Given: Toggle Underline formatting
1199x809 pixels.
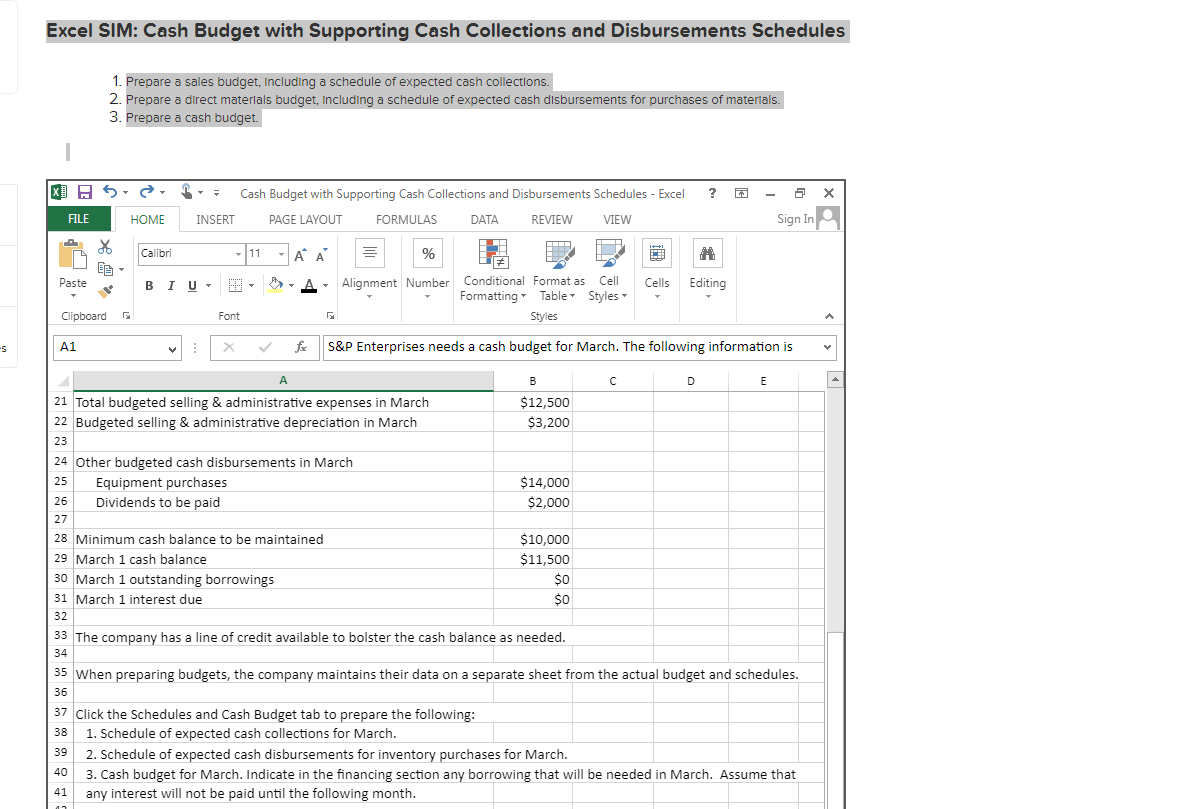Looking at the screenshot, I should click(x=191, y=286).
